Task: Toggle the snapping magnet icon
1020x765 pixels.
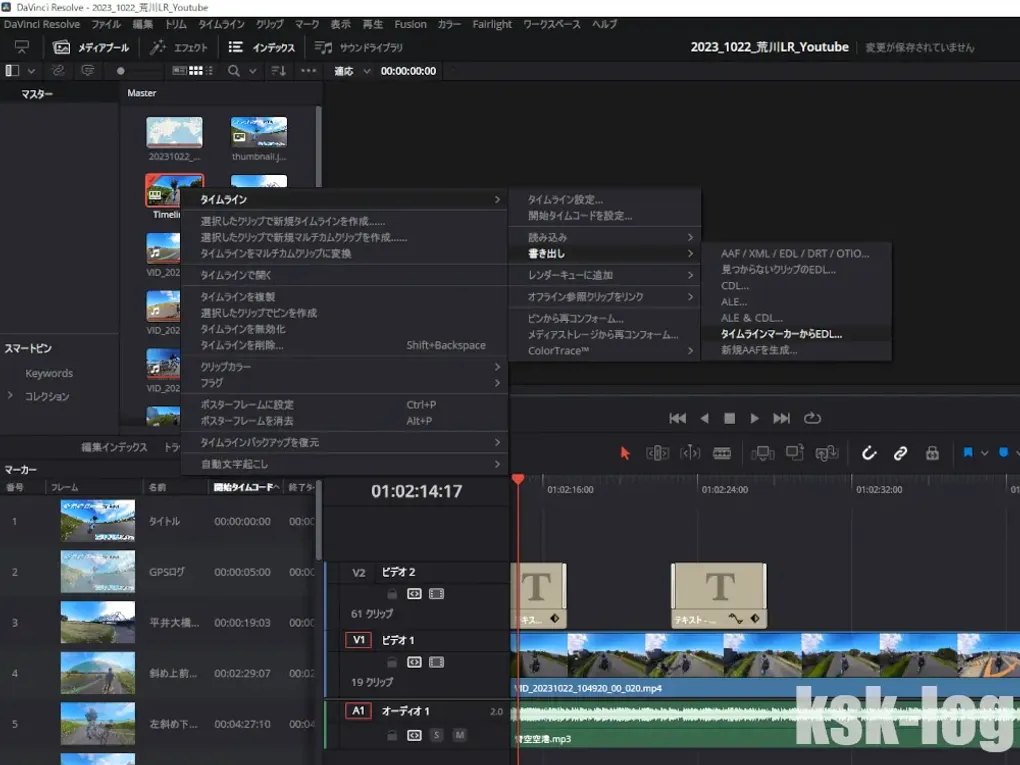Action: coord(868,453)
